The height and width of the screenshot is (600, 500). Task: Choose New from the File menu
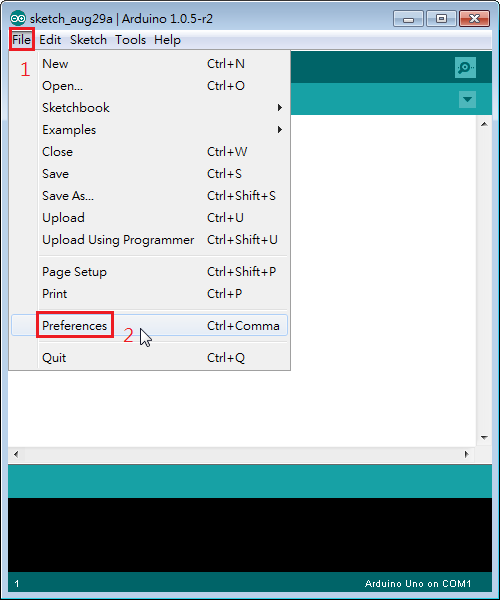tap(149, 64)
